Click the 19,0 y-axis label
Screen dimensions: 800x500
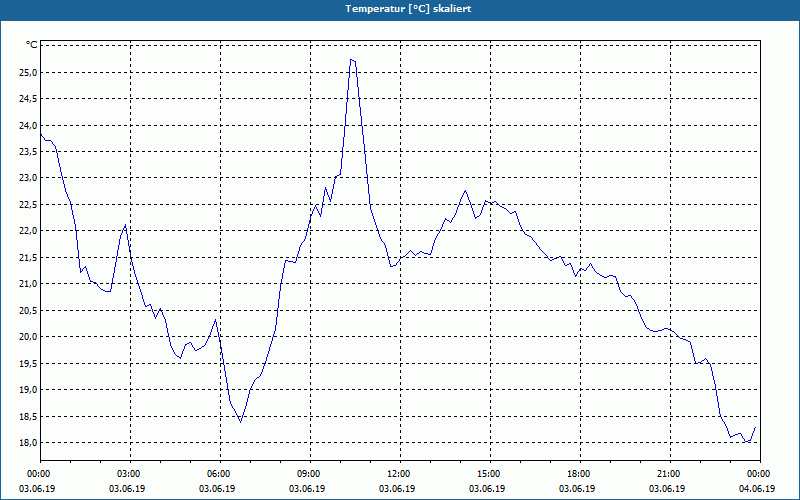[28, 390]
